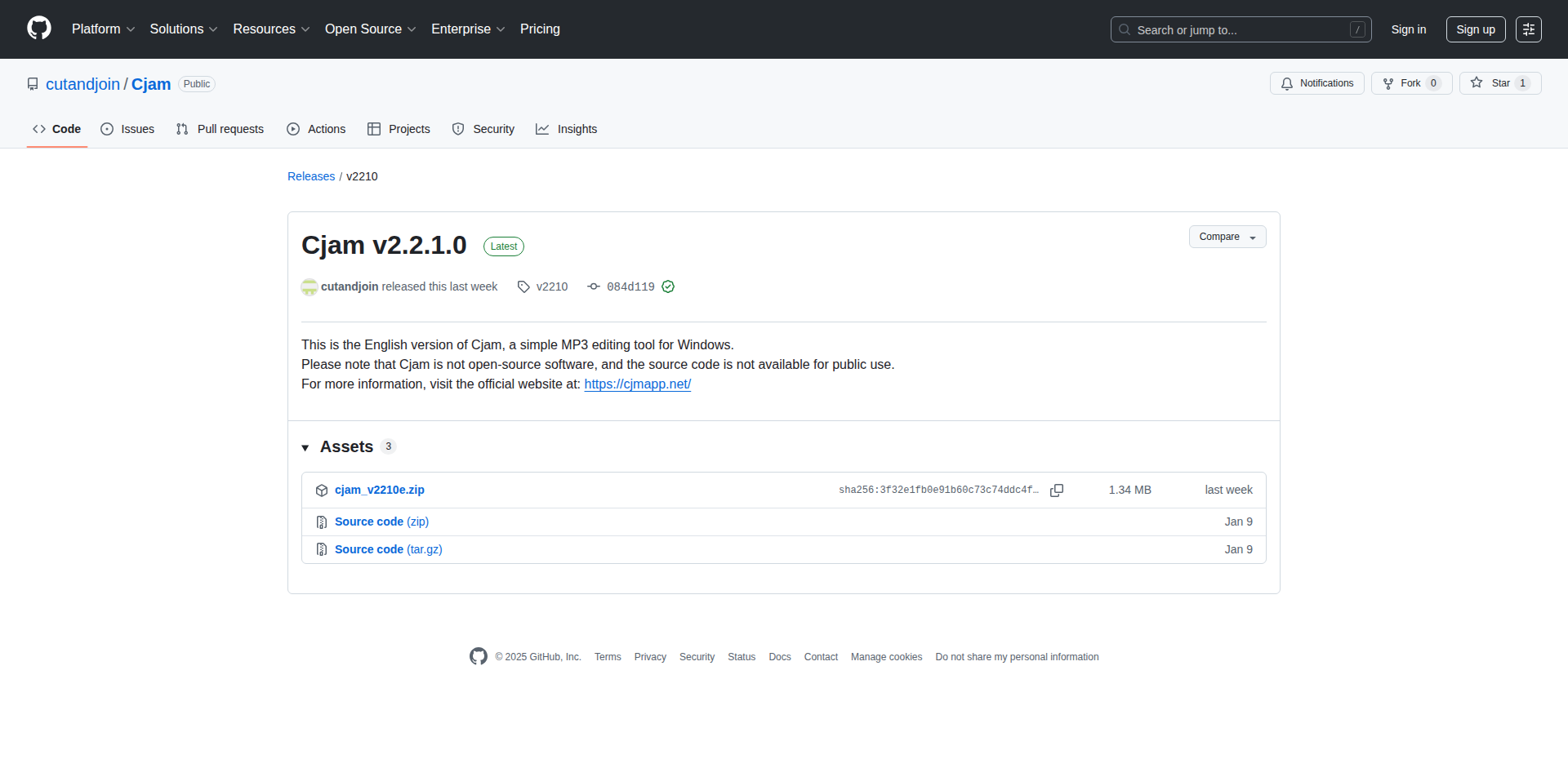Open the footer Contact link
The height and width of the screenshot is (768, 1568).
click(x=821, y=657)
